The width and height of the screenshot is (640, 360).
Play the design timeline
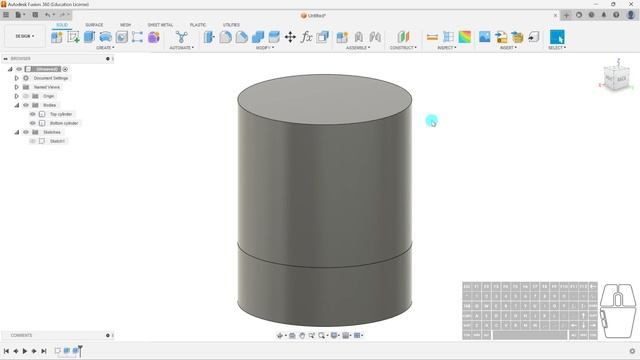click(x=25, y=351)
